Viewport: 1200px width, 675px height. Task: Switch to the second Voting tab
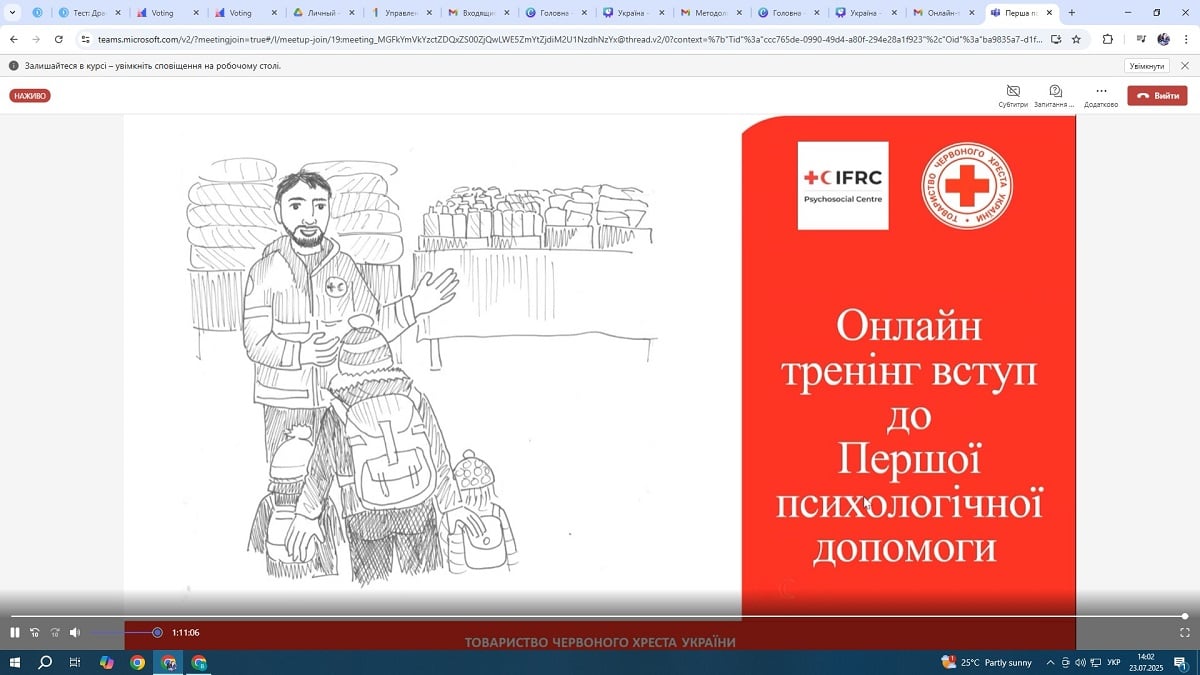(246, 13)
